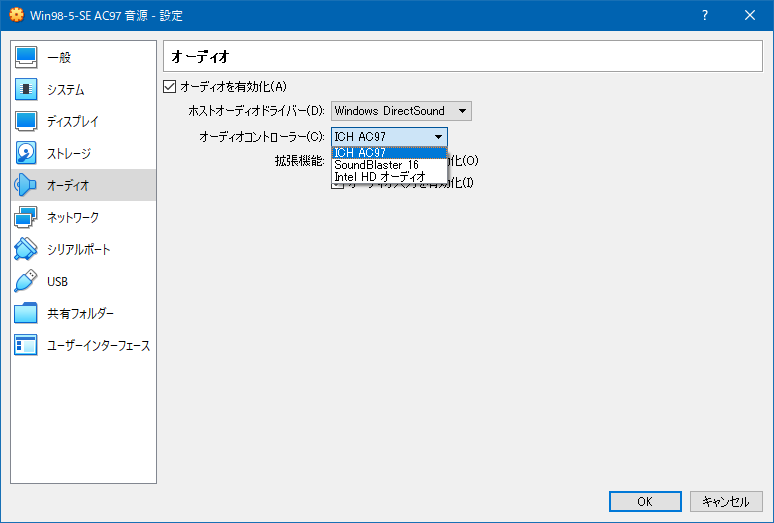
Task: Click the キャンセル button
Action: coord(726,501)
